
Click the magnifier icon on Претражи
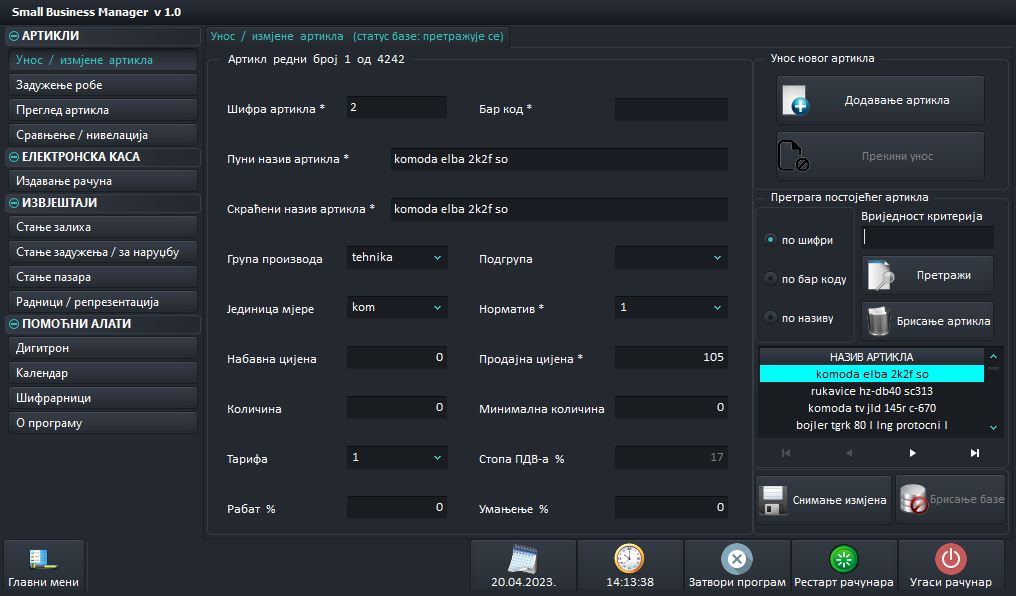881,275
